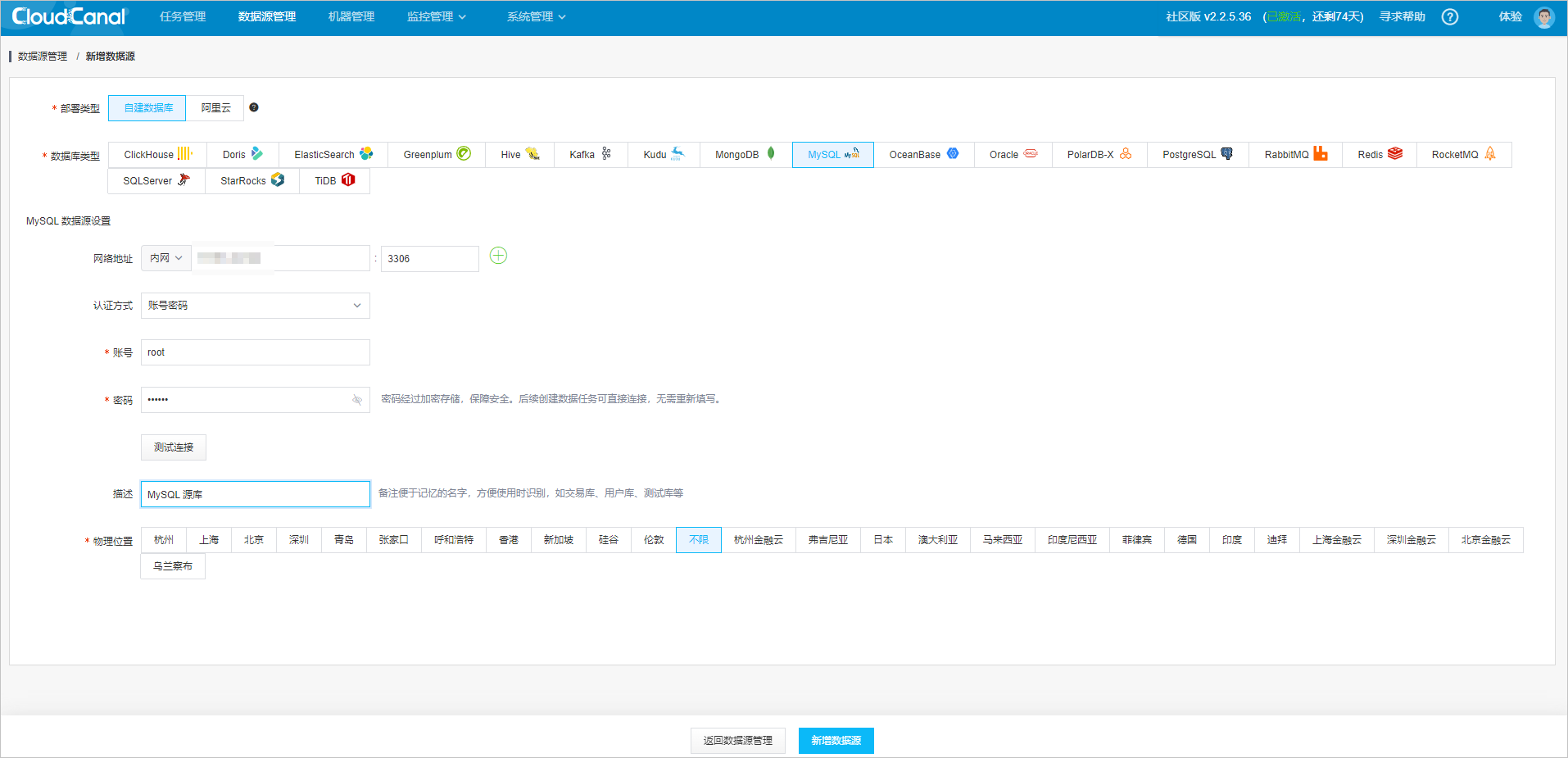The height and width of the screenshot is (758, 1568).
Task: Choose the StarRocks database type
Action: (x=251, y=180)
